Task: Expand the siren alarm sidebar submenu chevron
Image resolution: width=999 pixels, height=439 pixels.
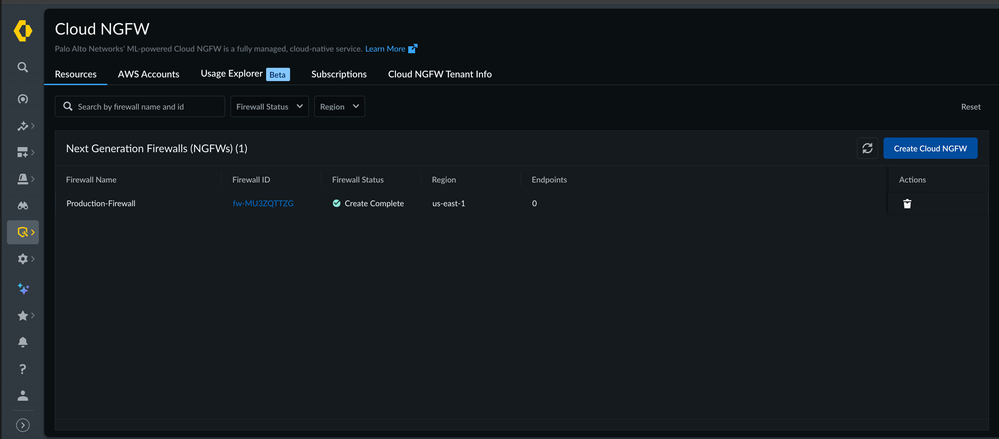Action: (x=32, y=179)
